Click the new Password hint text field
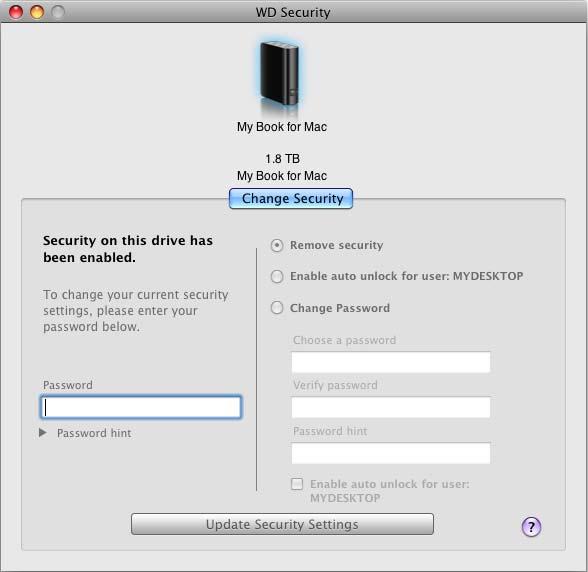The height and width of the screenshot is (572, 588). (391, 453)
